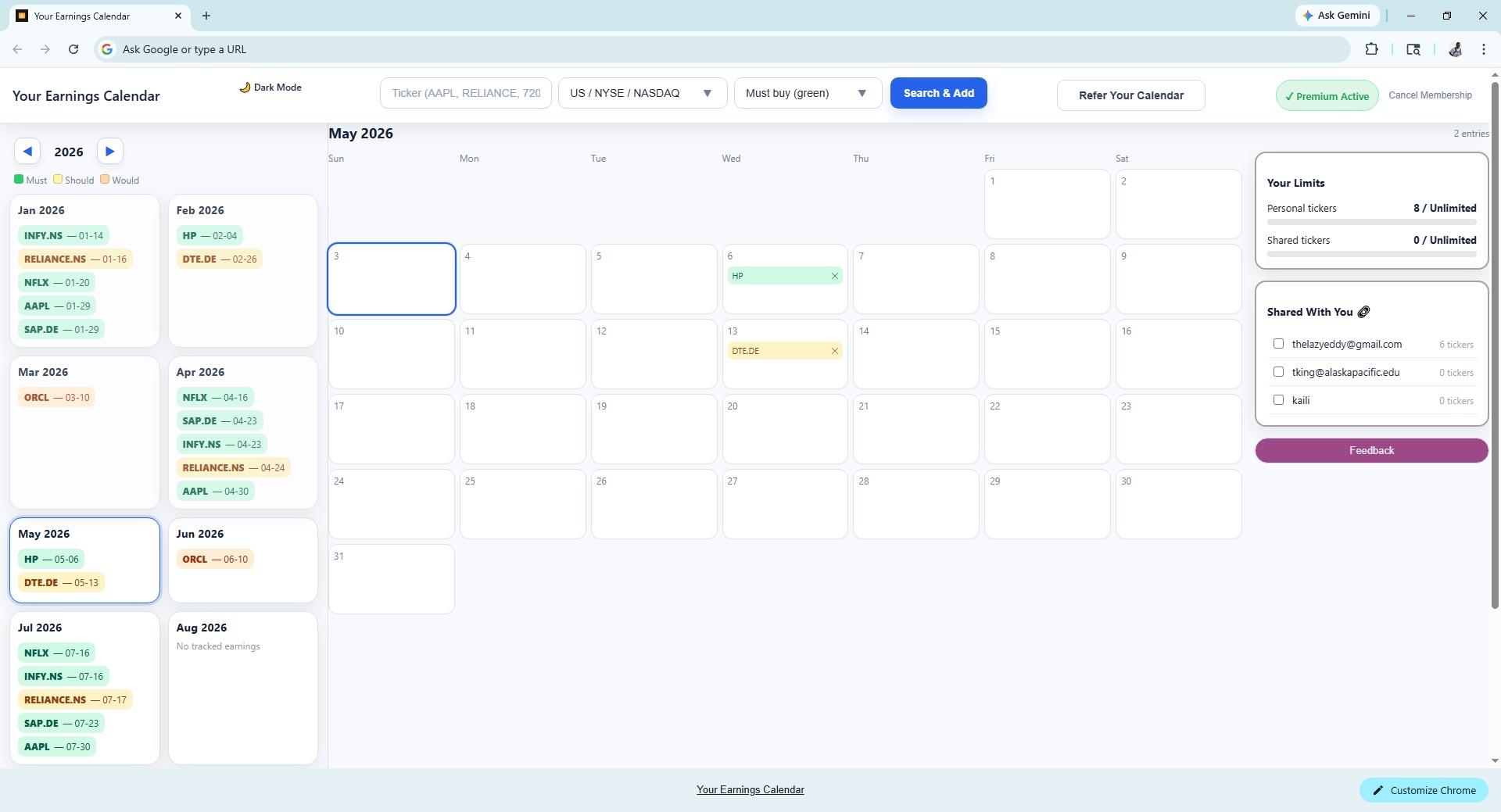The image size is (1501, 812).
Task: Click INFY.NS — 01-14 entry
Action: tap(63, 236)
